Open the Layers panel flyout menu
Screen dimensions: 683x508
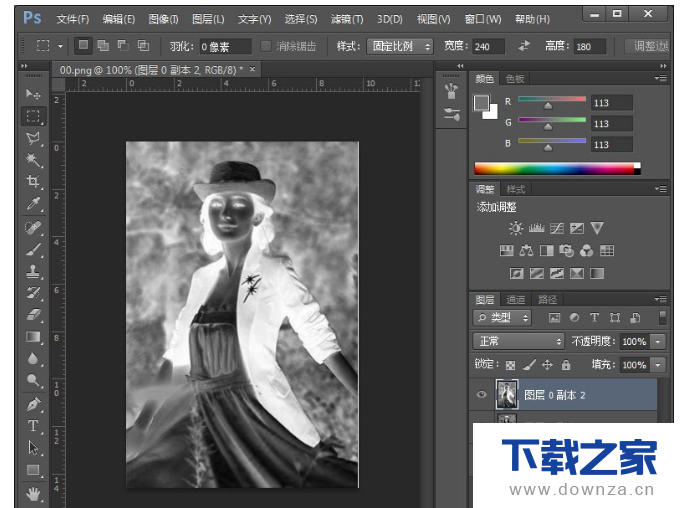pos(660,299)
